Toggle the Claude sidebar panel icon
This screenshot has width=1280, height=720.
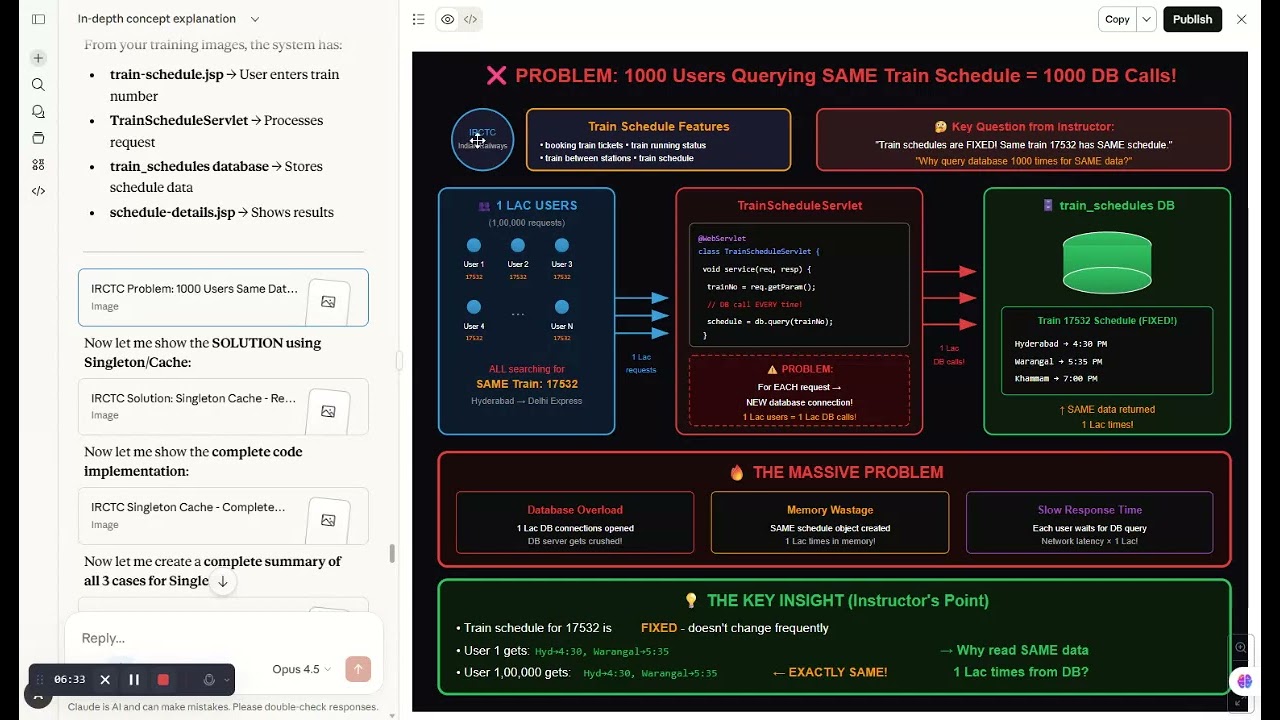38,19
